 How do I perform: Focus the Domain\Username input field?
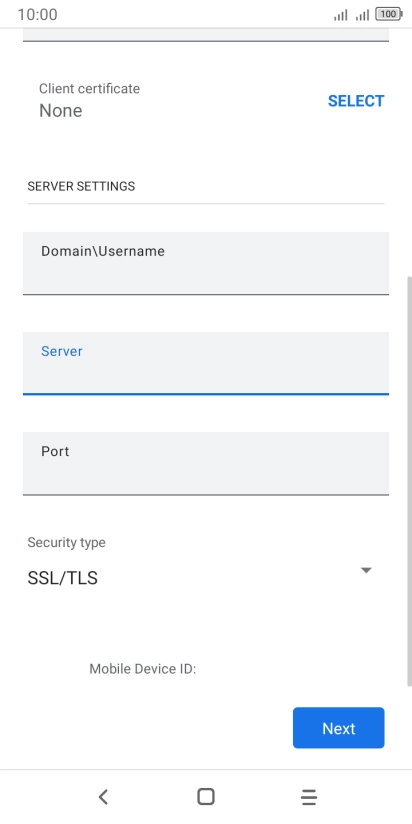click(206, 263)
